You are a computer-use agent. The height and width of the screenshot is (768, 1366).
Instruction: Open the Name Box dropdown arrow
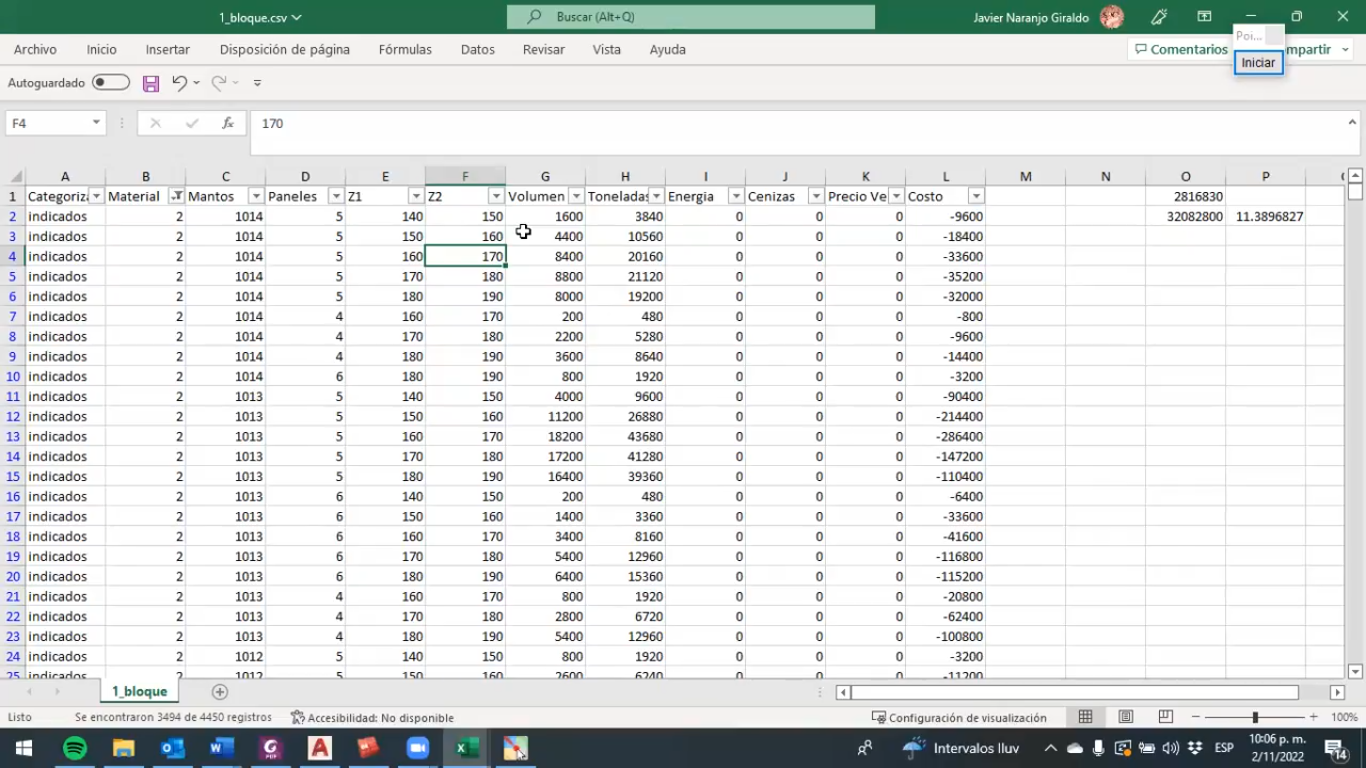click(x=96, y=123)
